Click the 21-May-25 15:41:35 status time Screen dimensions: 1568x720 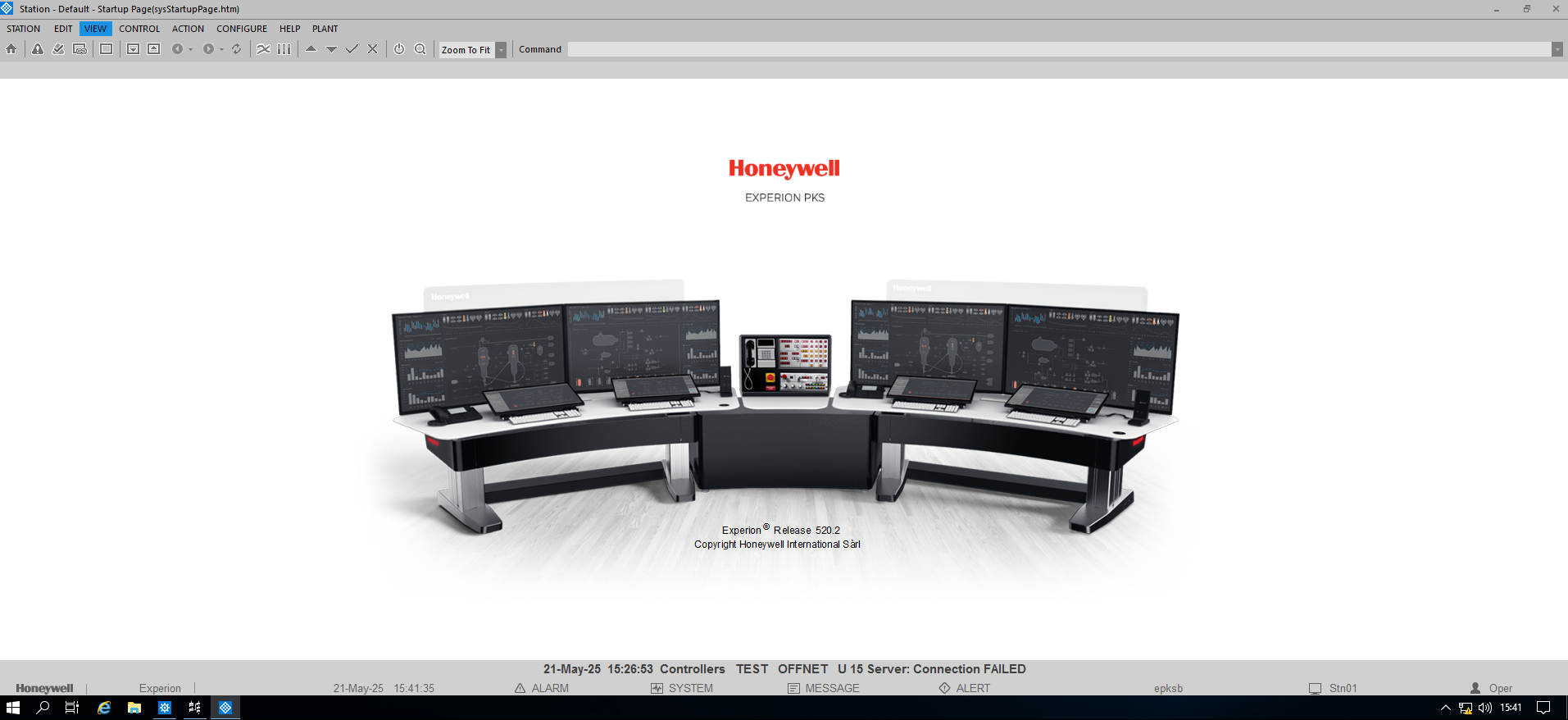pyautogui.click(x=384, y=688)
